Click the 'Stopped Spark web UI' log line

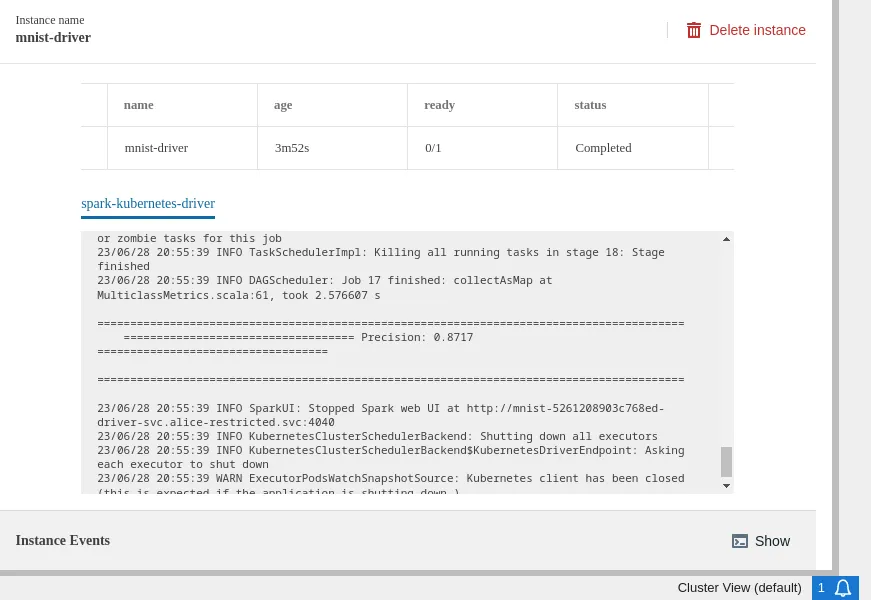(x=381, y=415)
